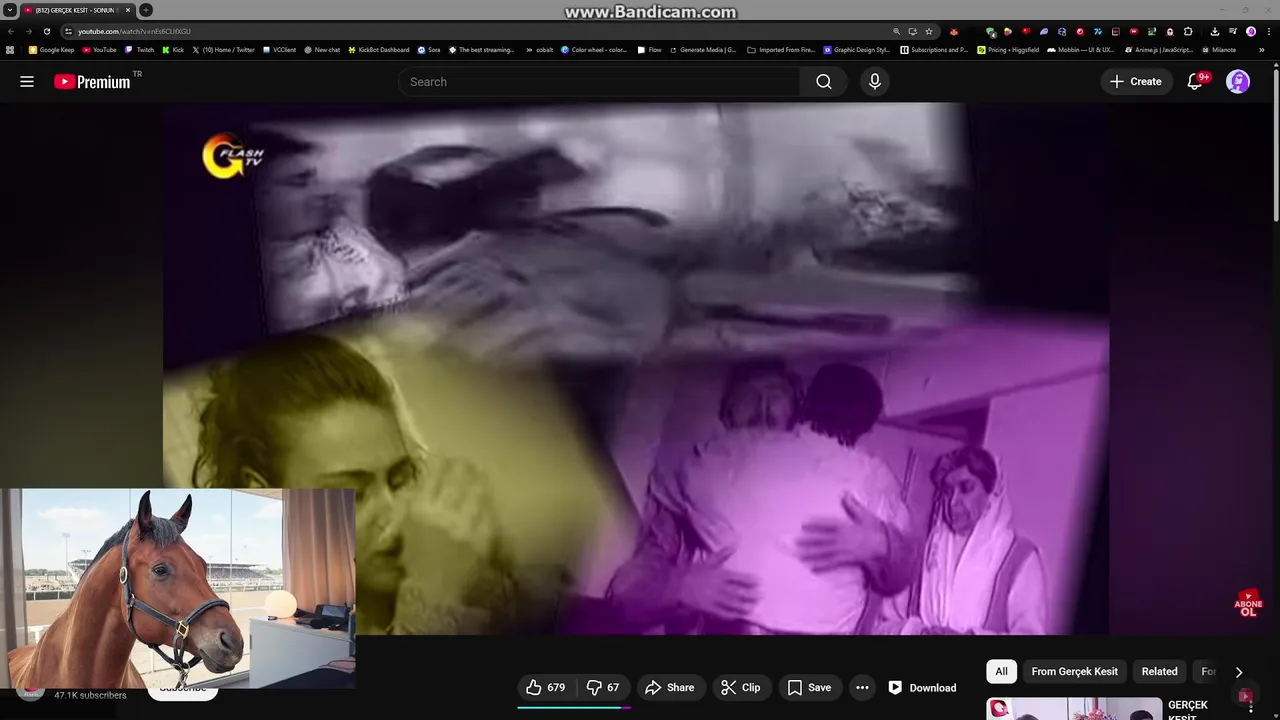Like the video with thumbs up

(x=547, y=687)
